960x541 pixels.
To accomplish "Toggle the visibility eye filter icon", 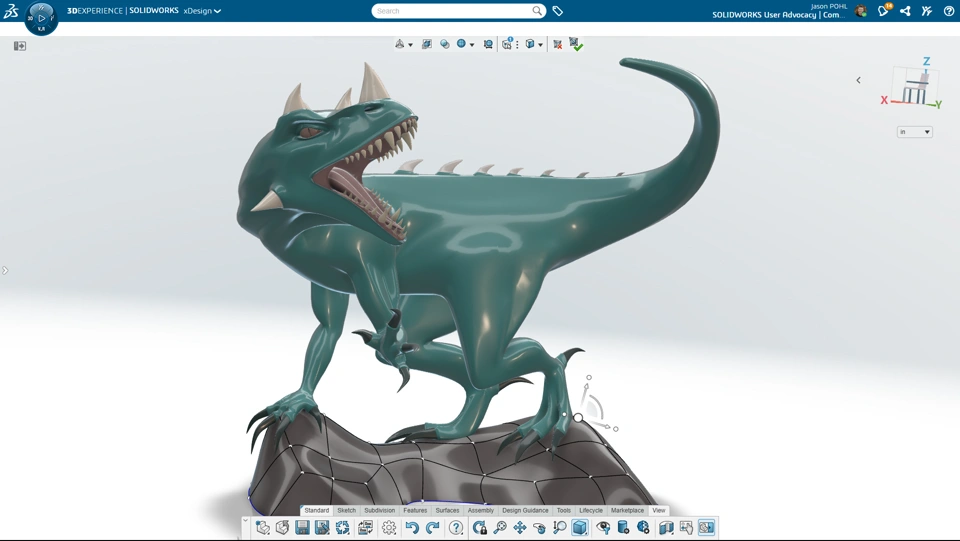I will click(603, 528).
